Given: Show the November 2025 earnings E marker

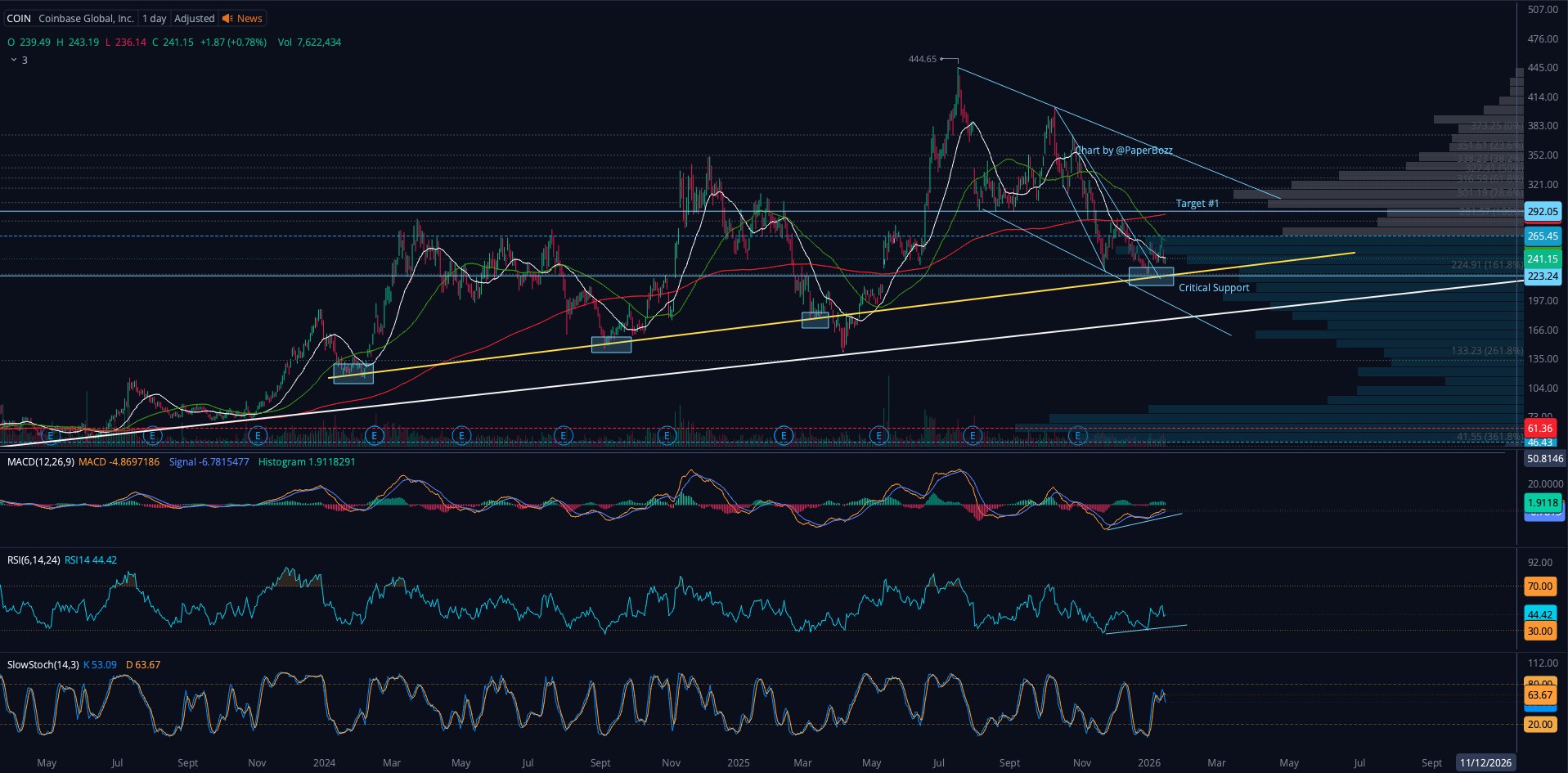Looking at the screenshot, I should pos(1078,435).
